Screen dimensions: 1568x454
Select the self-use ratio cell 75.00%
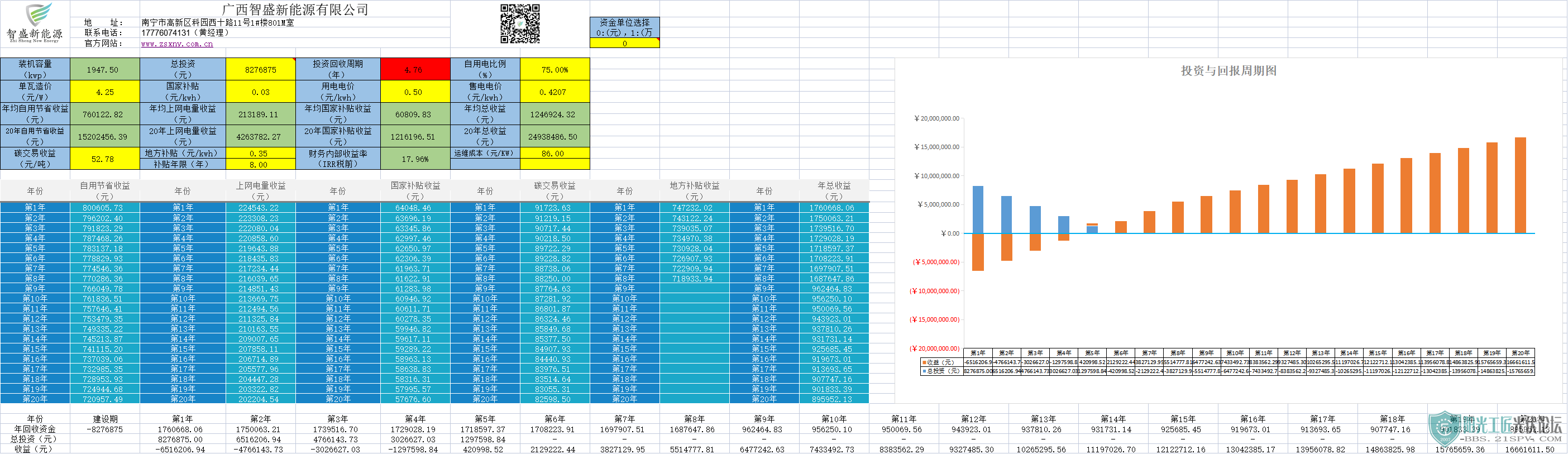[555, 69]
